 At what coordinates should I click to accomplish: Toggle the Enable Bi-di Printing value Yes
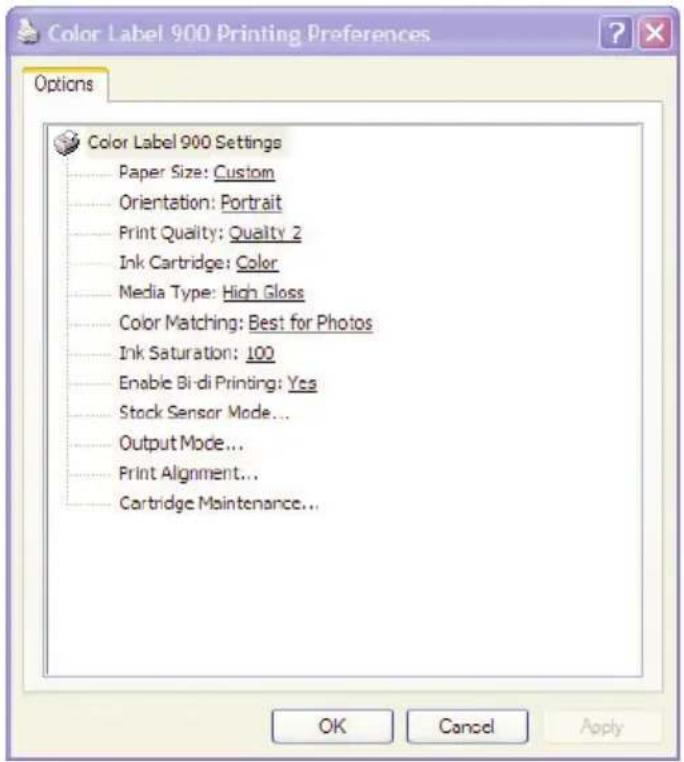[302, 383]
